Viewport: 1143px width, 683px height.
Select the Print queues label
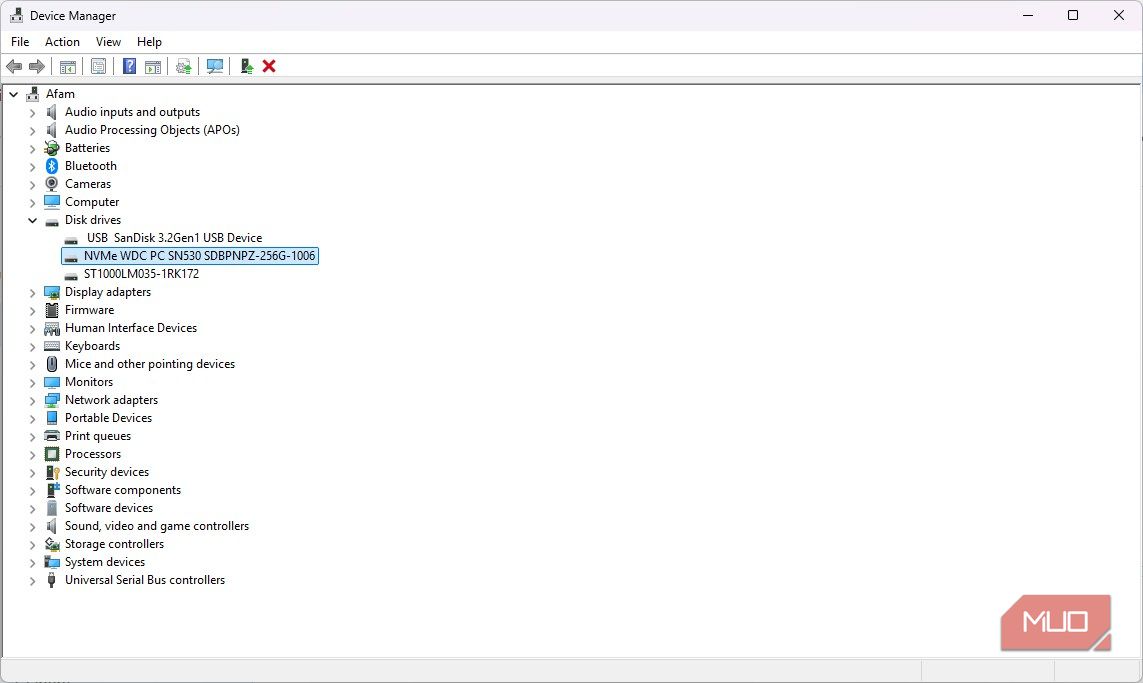[98, 436]
